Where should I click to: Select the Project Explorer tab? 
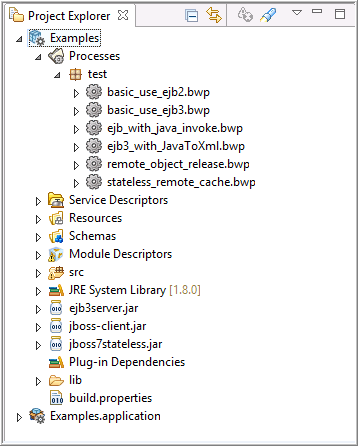coord(69,16)
